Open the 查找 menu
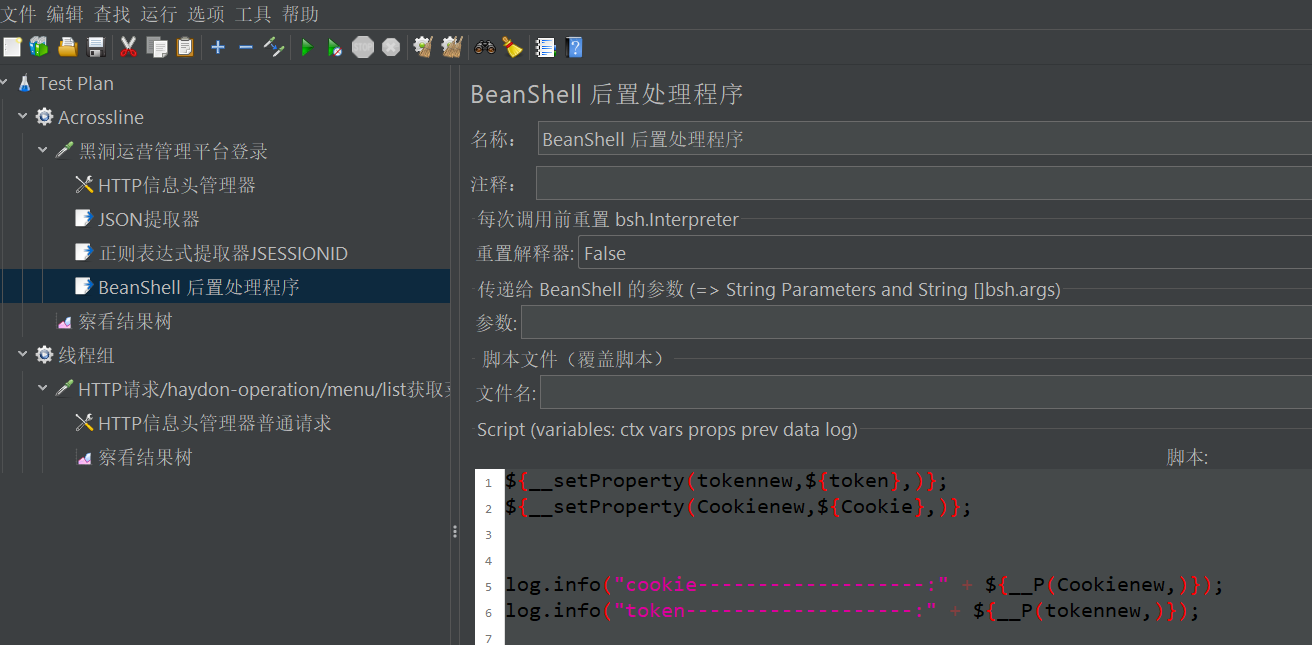1312x645 pixels. coord(112,14)
